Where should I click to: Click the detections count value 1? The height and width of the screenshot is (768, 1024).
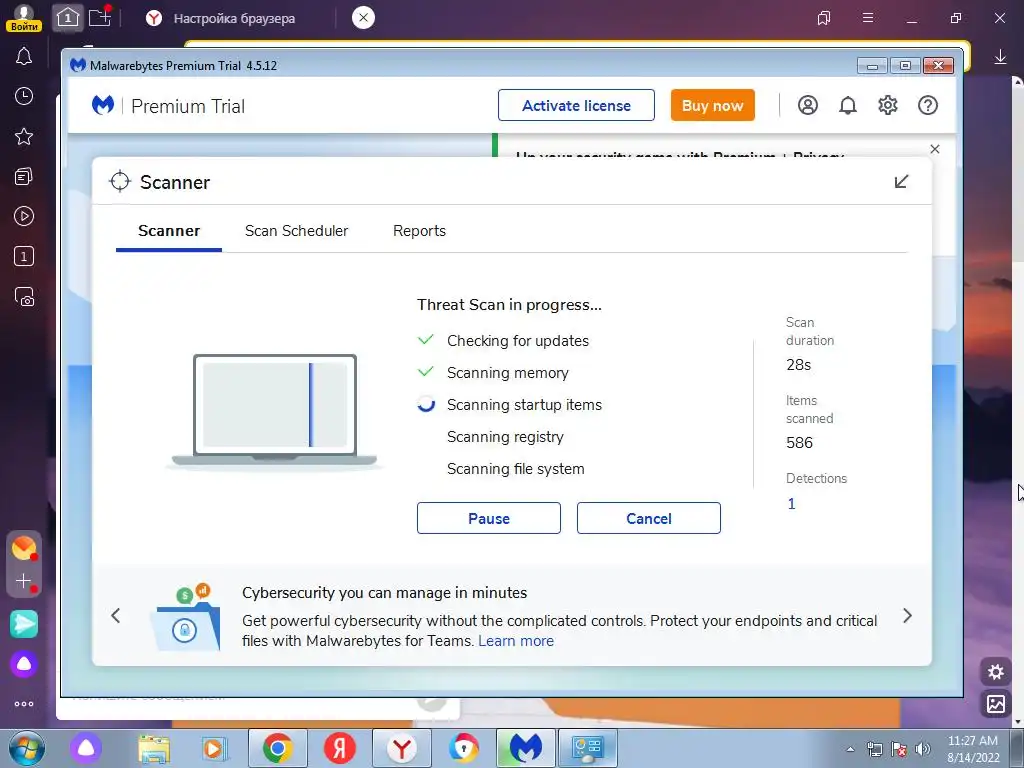pos(792,504)
